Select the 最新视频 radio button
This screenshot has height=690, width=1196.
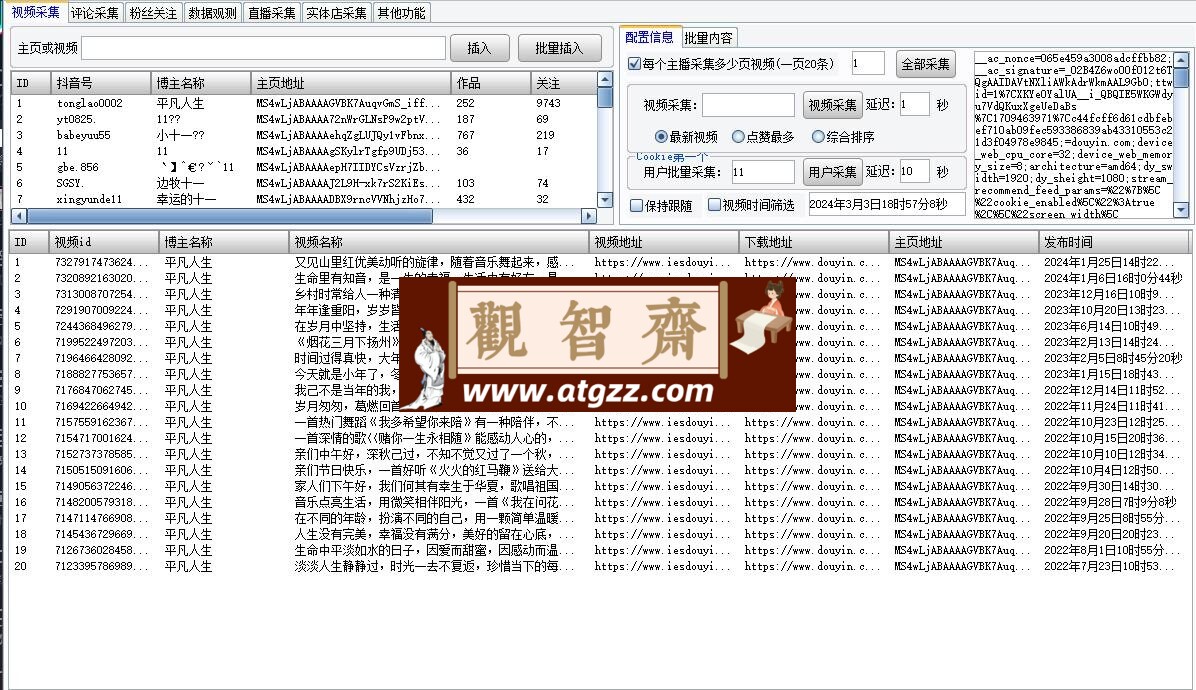click(x=661, y=136)
